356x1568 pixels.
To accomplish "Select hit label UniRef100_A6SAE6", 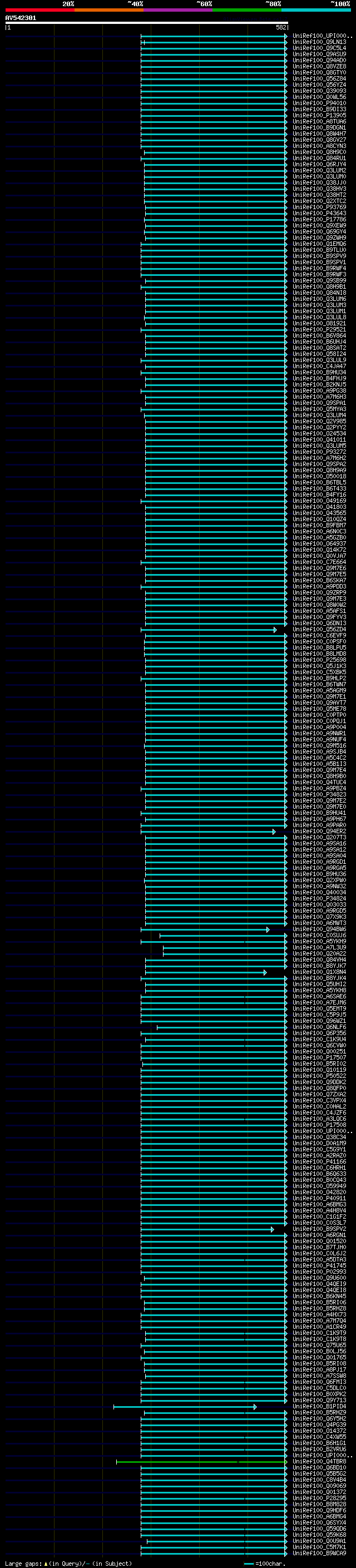I will tap(319, 996).
